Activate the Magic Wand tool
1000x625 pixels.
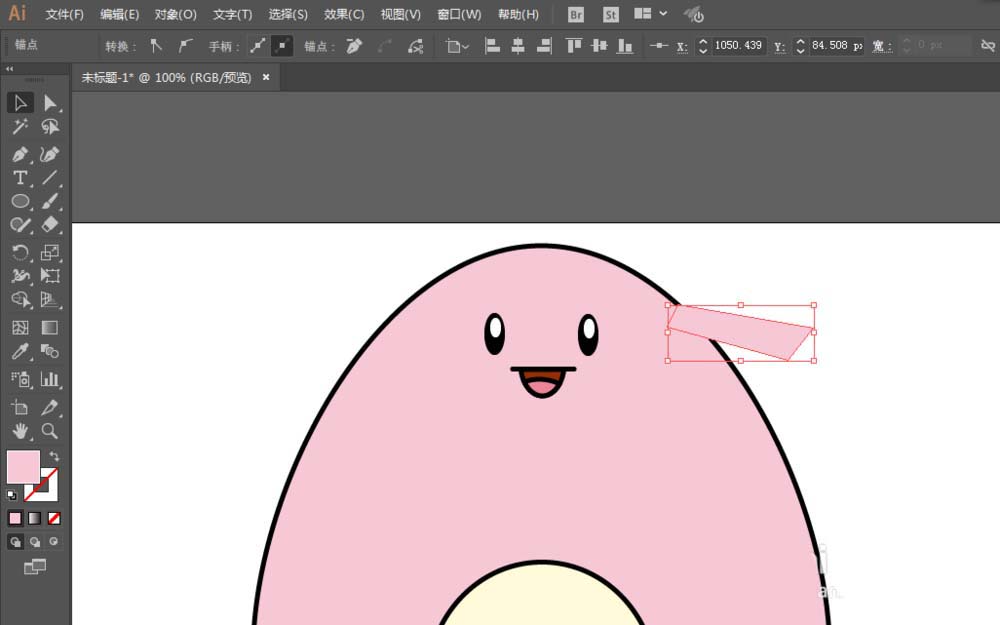20,126
